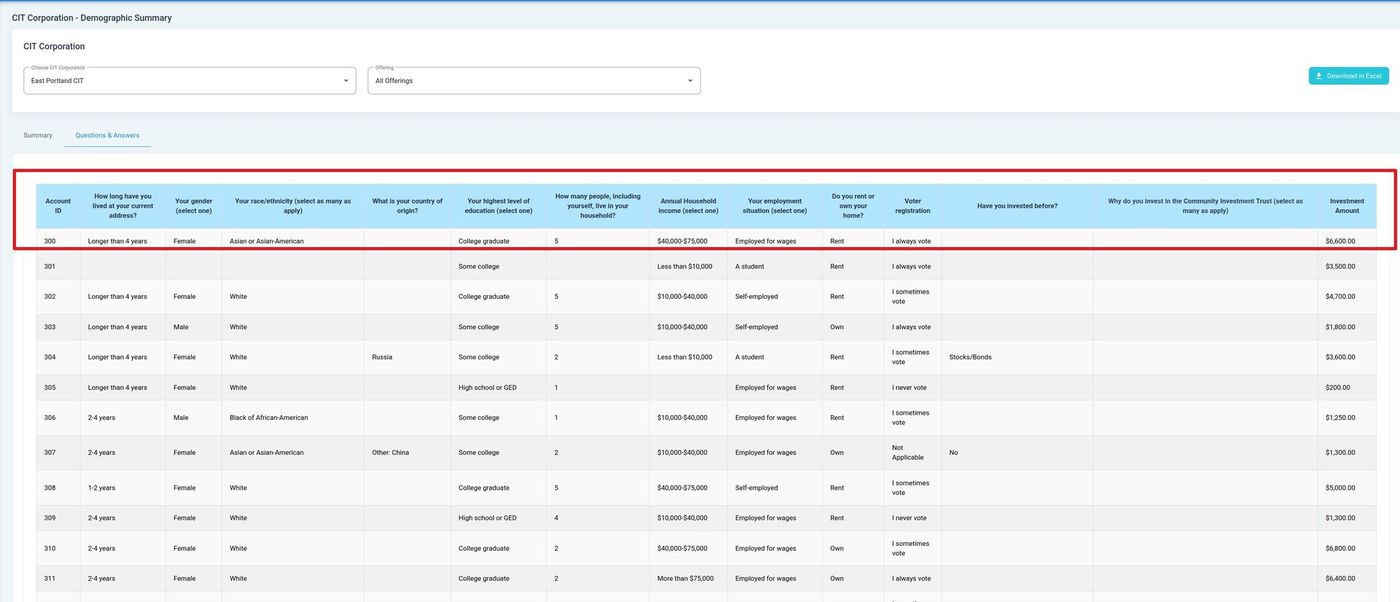Screen dimensions: 1400x602
Task: Click the Investment Amount column header
Action: click(x=1346, y=206)
